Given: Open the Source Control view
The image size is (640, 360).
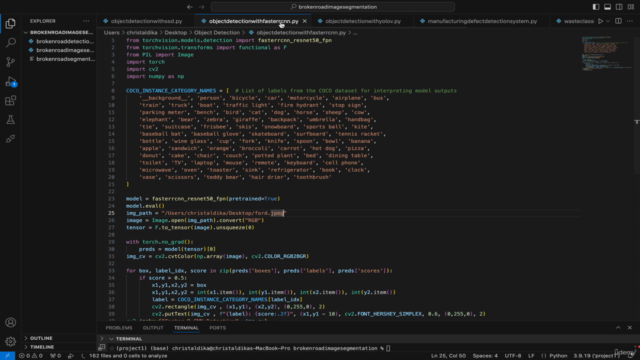Looking at the screenshot, I should tap(11, 62).
